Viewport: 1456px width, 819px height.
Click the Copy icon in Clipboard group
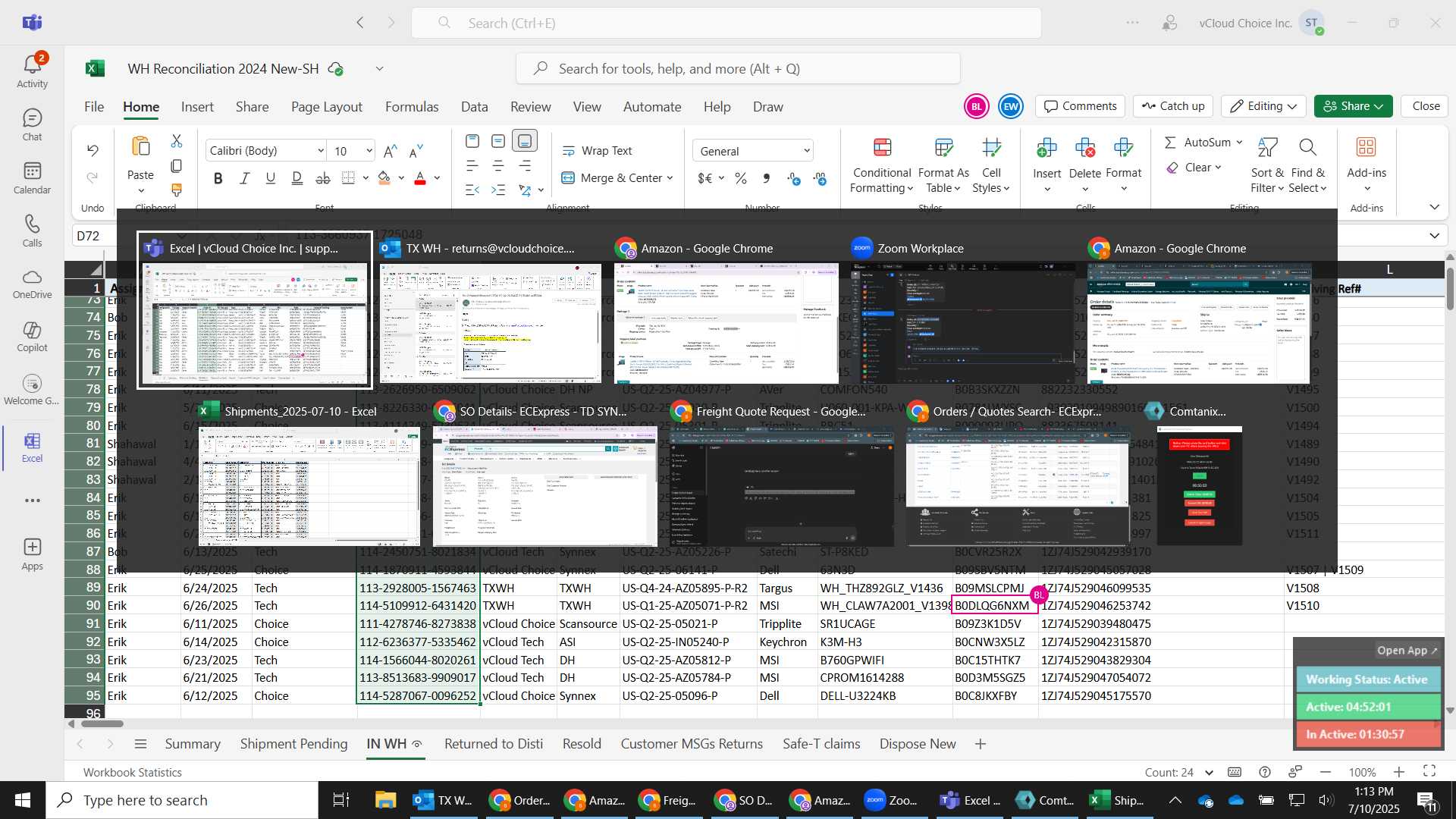pos(177,165)
